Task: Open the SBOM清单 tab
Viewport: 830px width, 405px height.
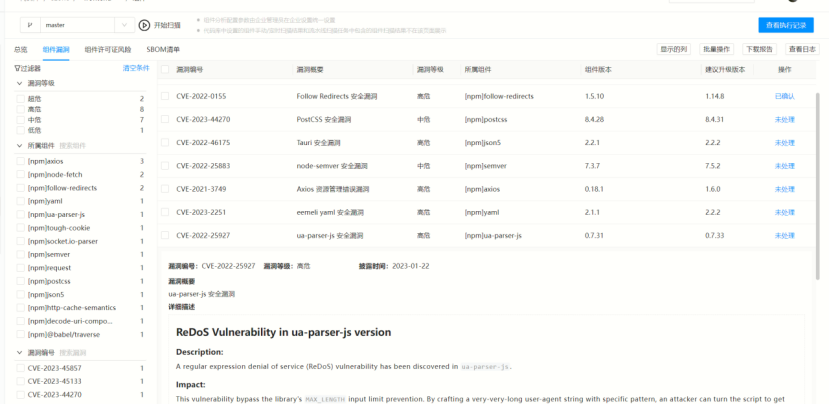Action: point(163,48)
